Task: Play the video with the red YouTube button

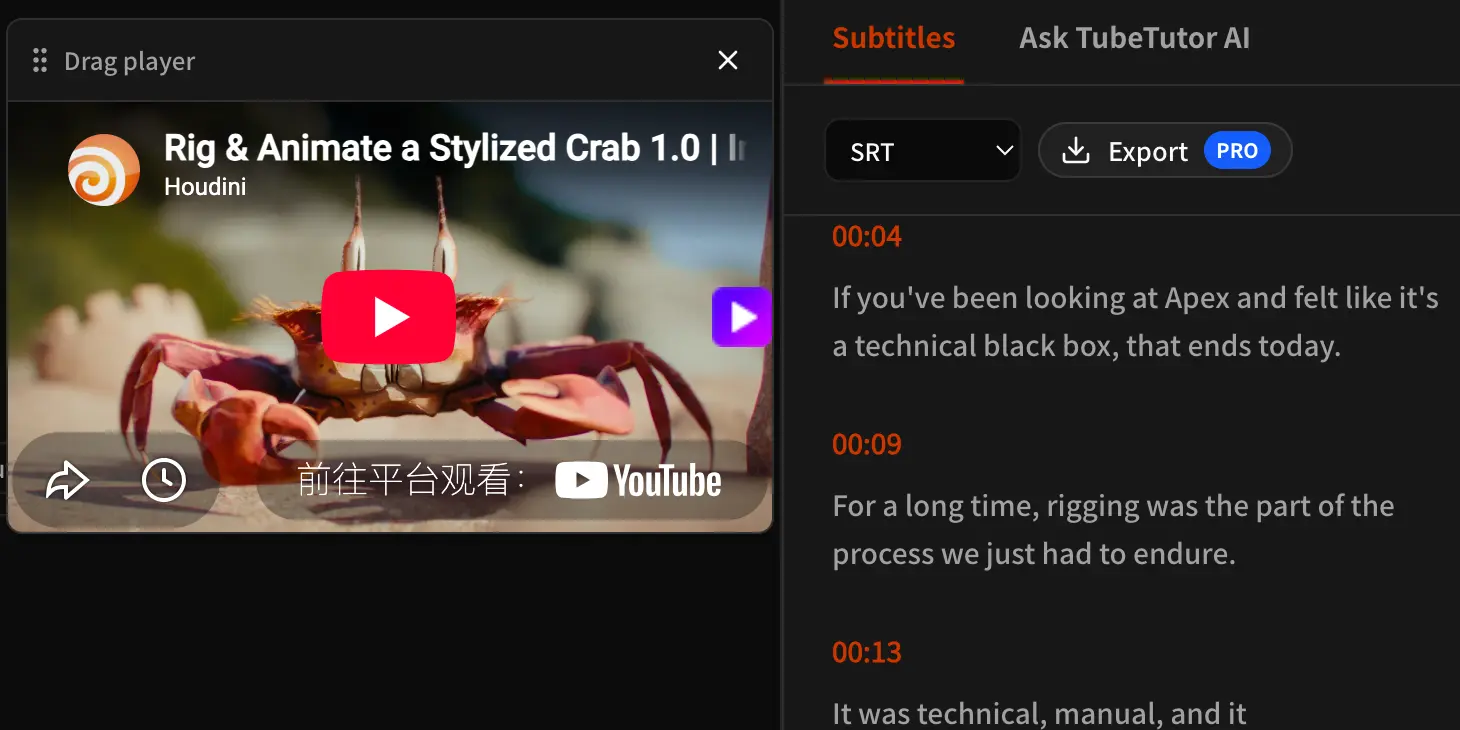Action: [x=389, y=317]
